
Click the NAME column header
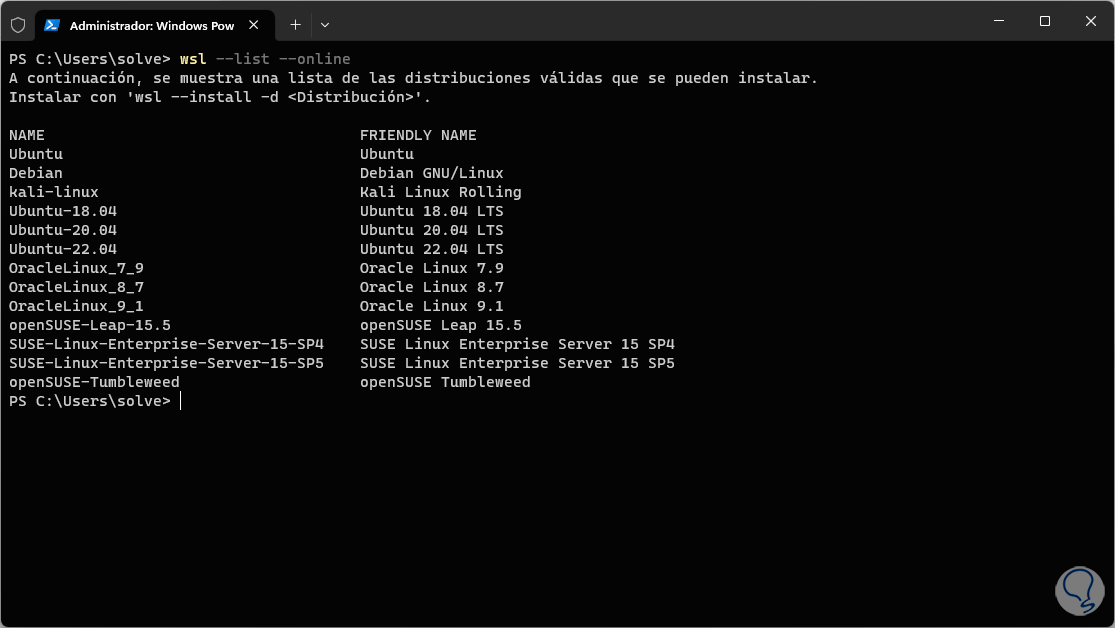click(27, 135)
